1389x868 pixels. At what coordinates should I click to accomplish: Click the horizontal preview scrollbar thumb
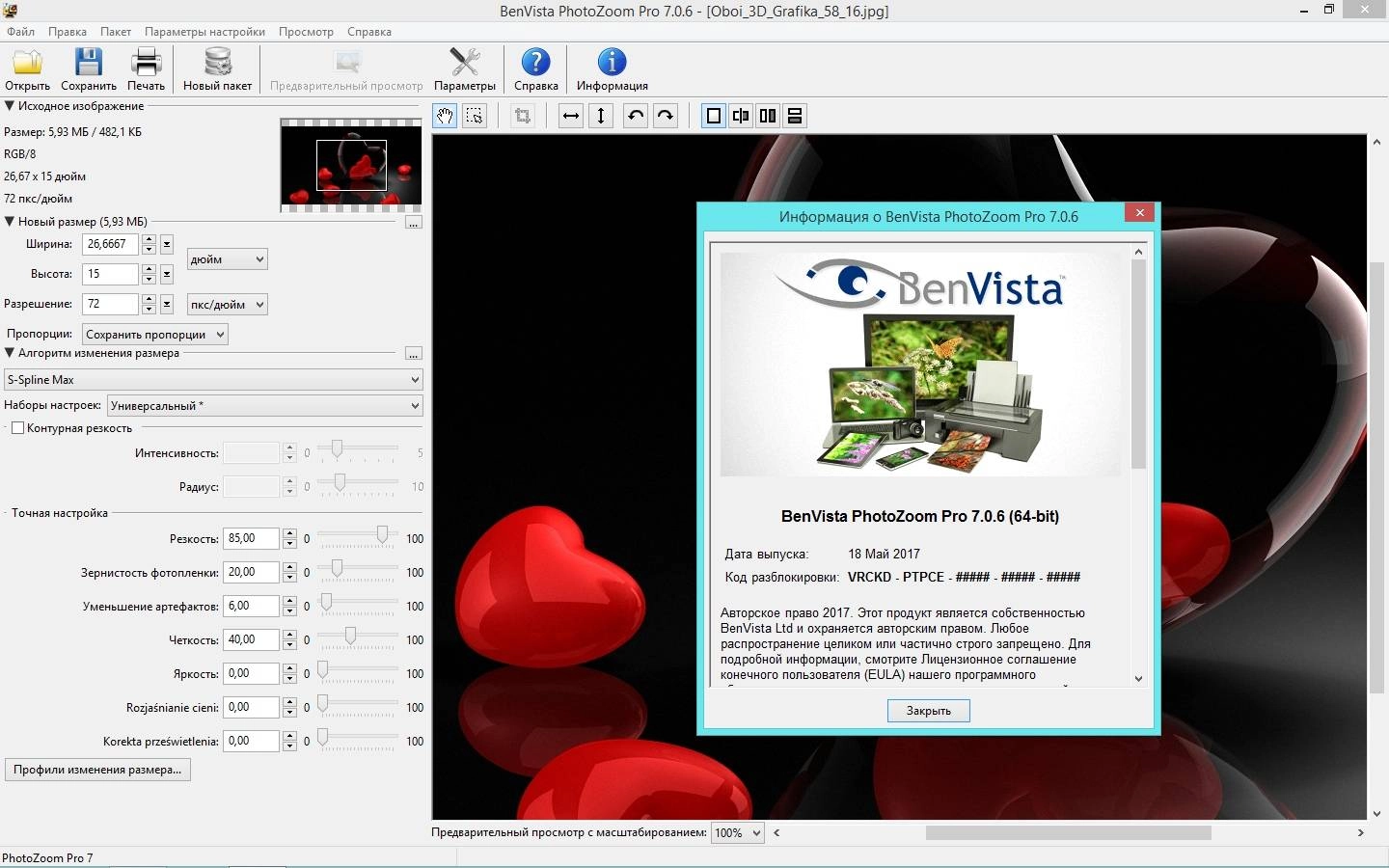1068,832
